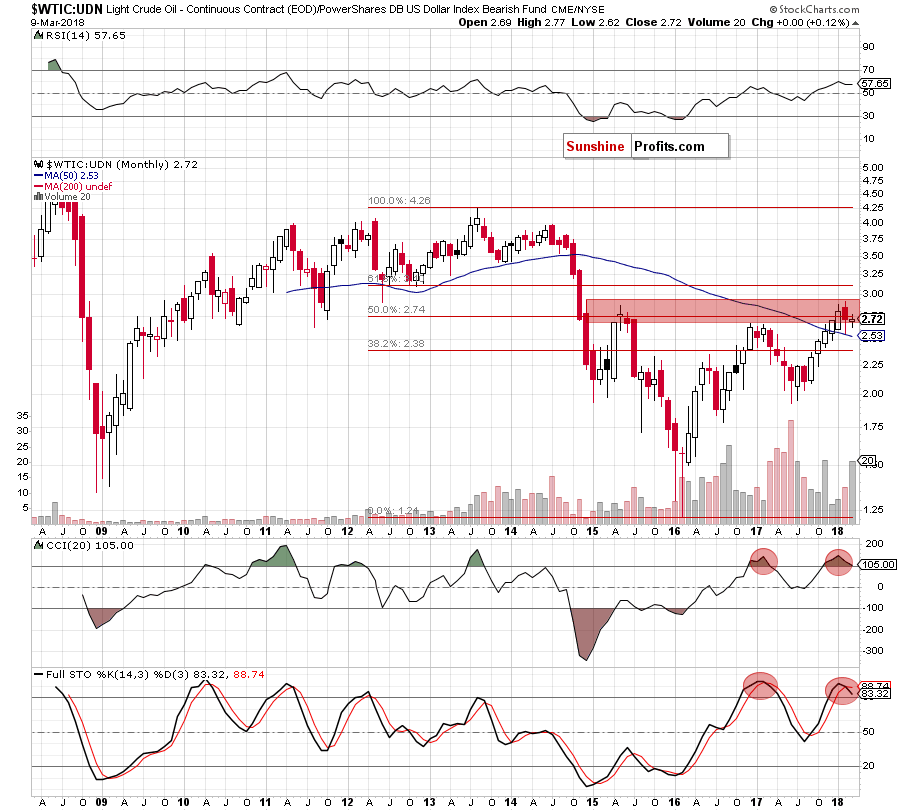Screen dimensions: 900x811
Task: Click the MA(200) undef legend text
Action: [x=78, y=187]
